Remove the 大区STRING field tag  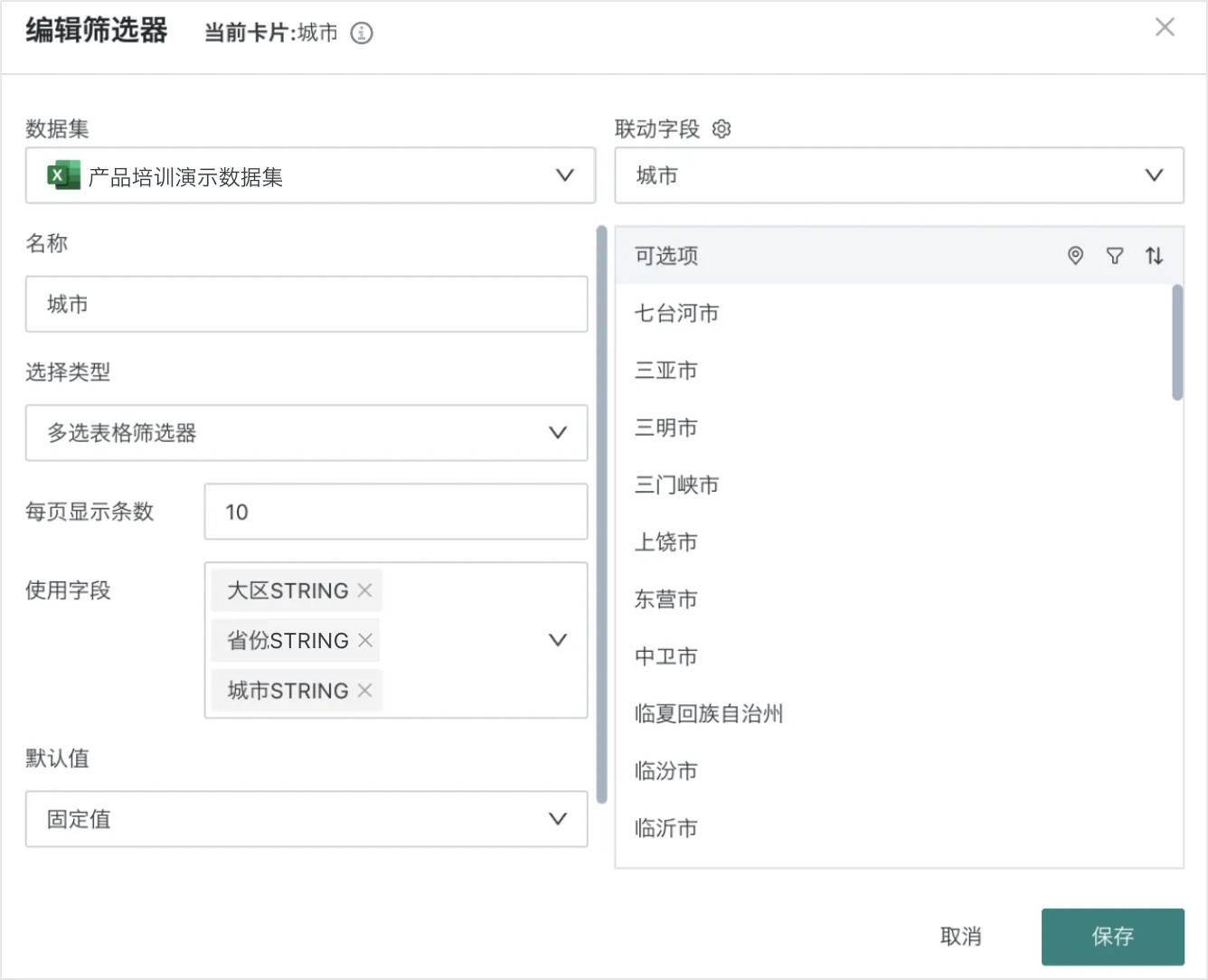click(x=365, y=590)
